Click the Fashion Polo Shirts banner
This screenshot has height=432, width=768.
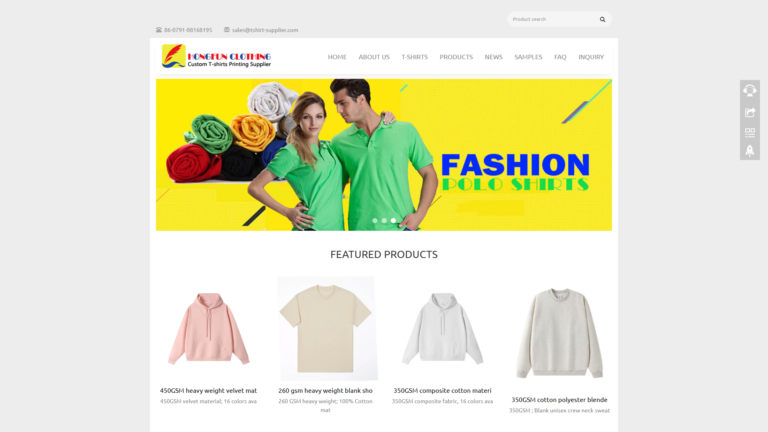384,155
